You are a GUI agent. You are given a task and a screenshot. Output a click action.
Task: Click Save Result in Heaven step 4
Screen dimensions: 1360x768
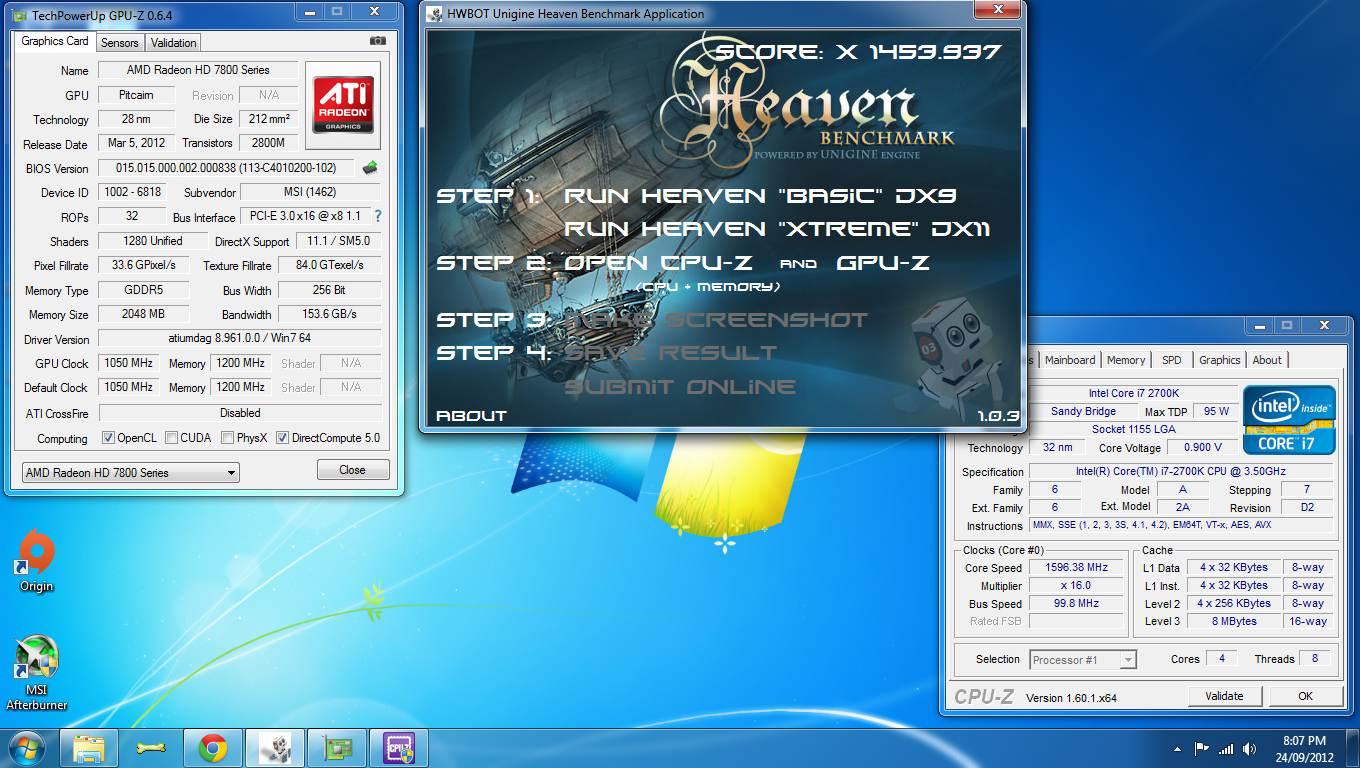(671, 353)
